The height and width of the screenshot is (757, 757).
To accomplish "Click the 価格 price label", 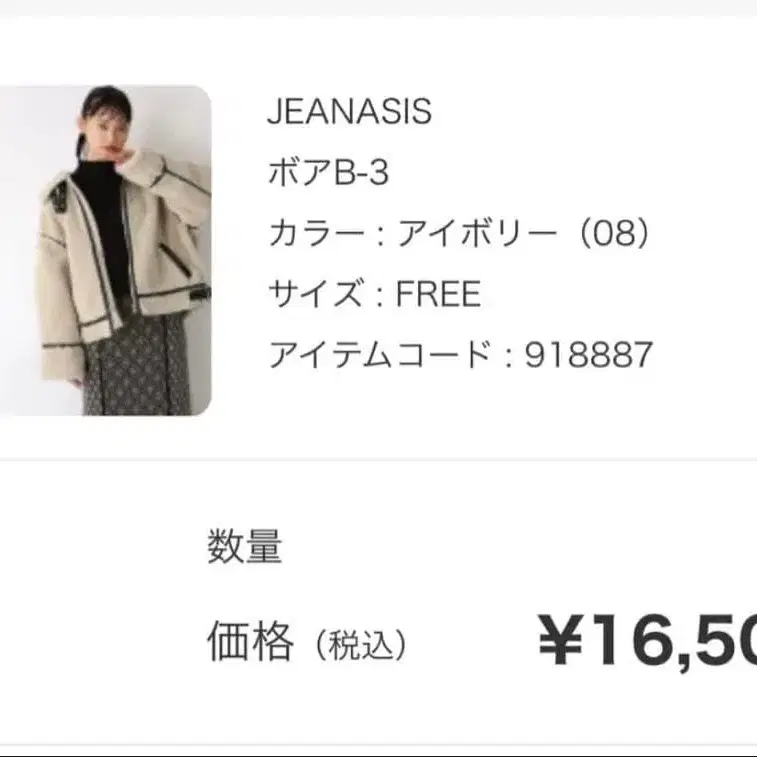I will 250,642.
